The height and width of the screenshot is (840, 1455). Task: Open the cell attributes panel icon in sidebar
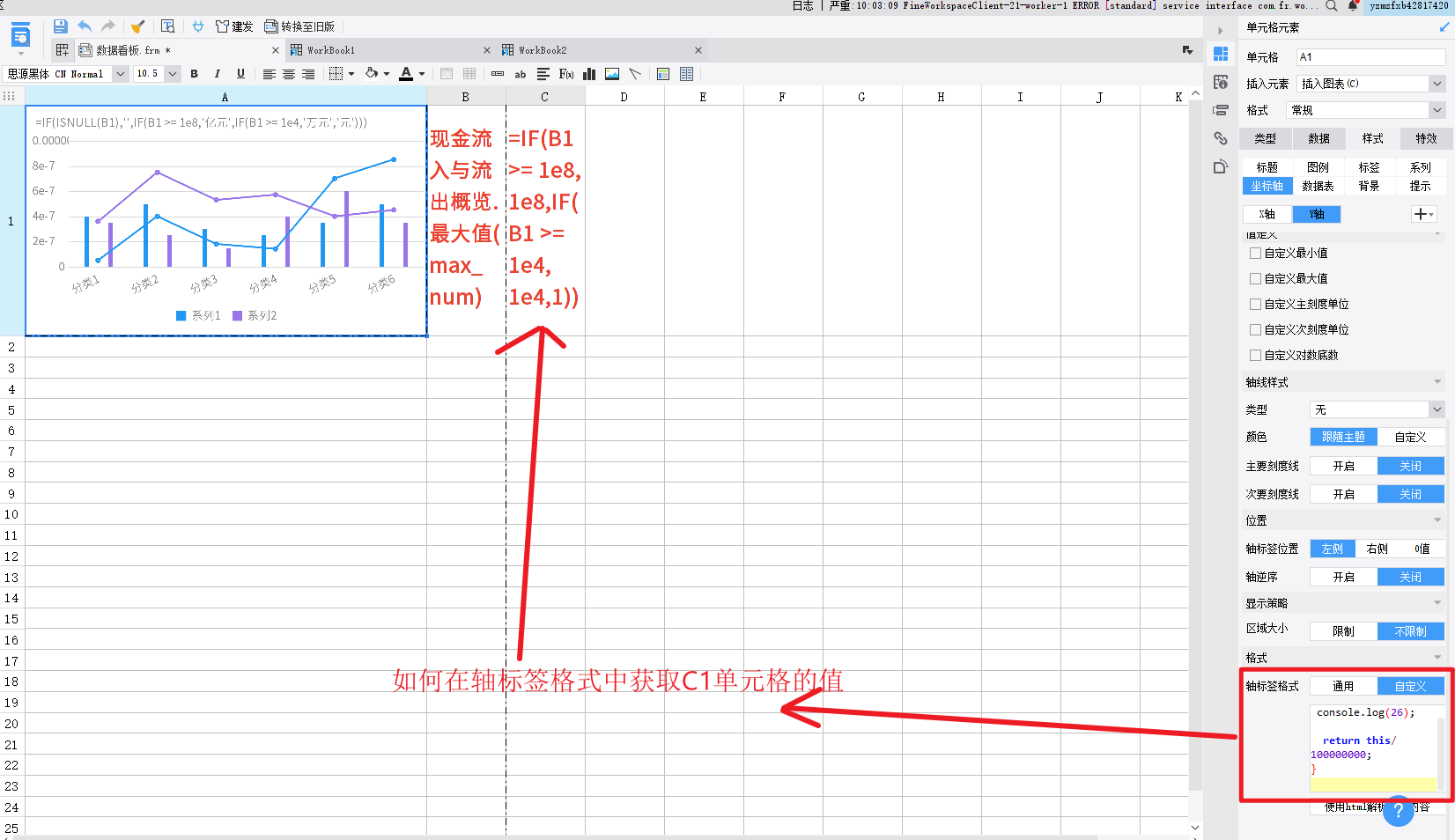[x=1221, y=82]
